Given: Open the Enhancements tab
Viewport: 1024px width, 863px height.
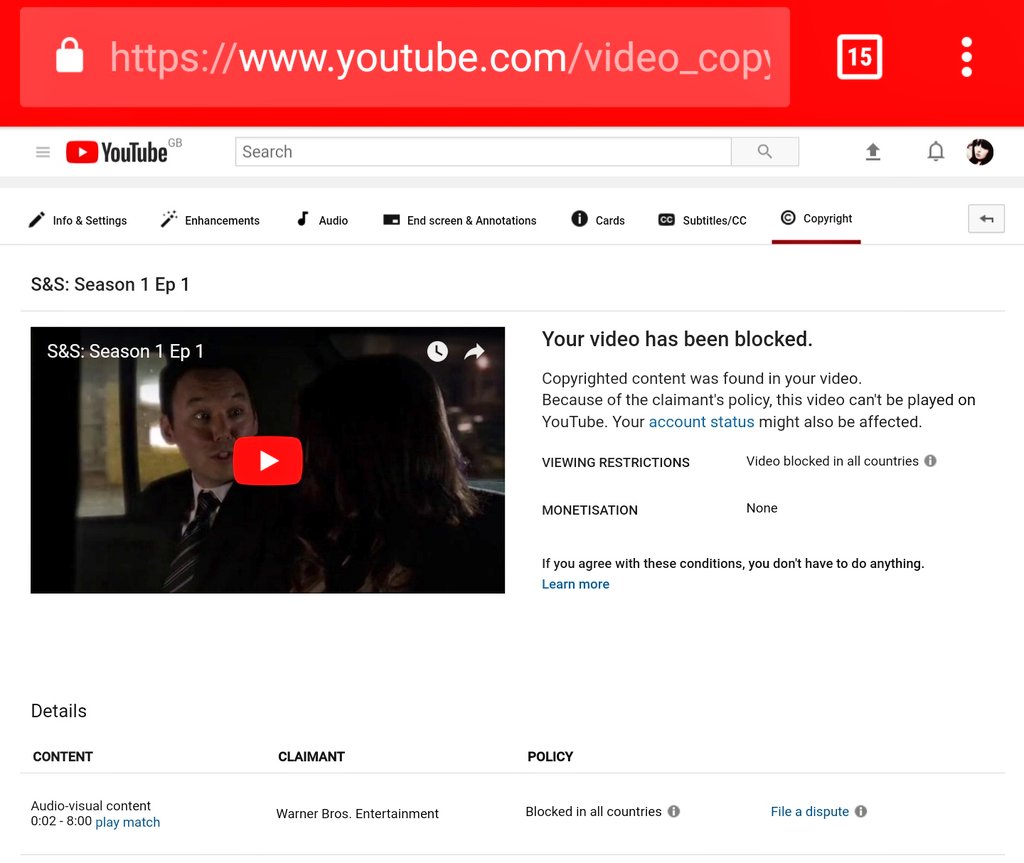Looking at the screenshot, I should pos(210,220).
